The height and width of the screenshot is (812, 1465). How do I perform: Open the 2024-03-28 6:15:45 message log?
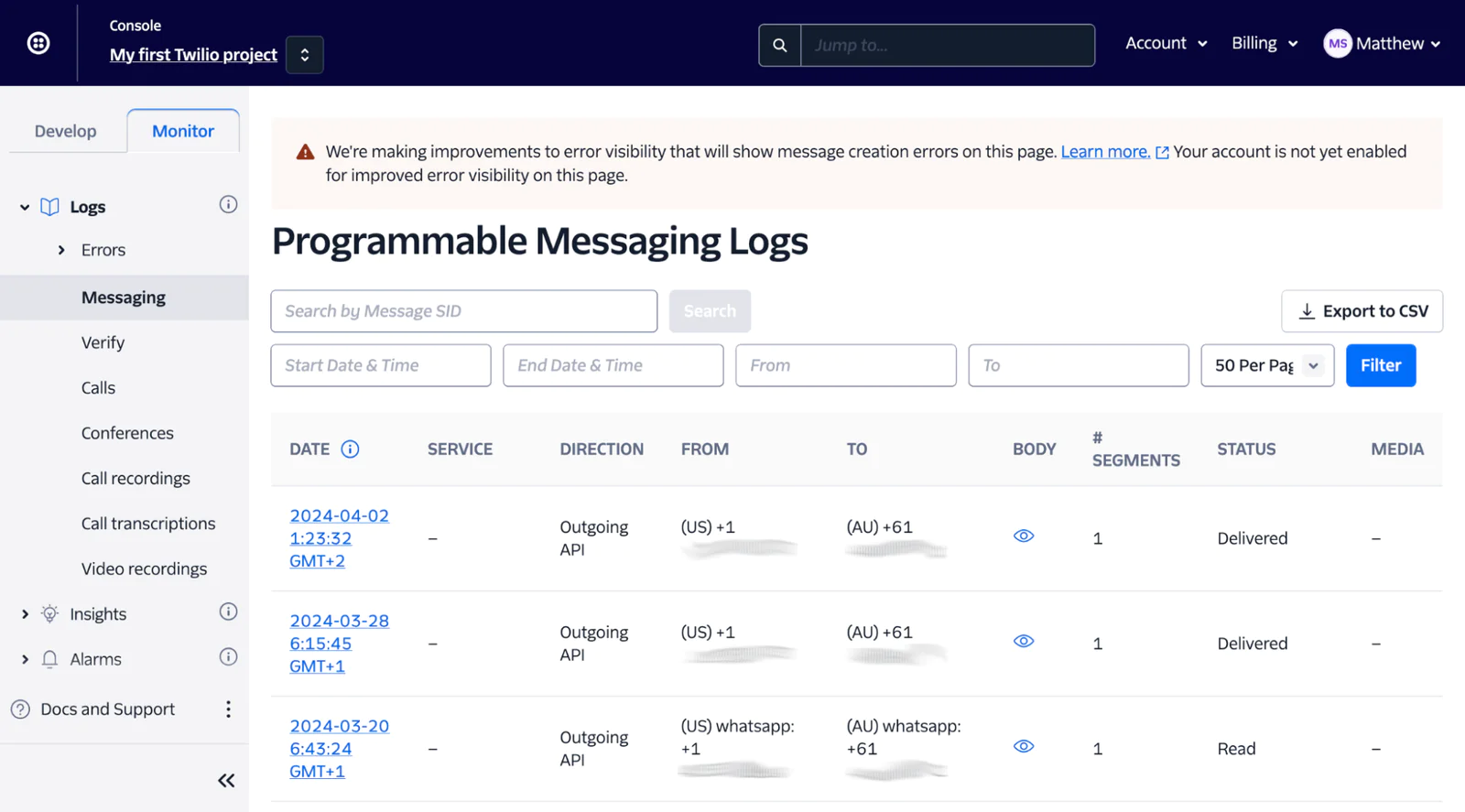[339, 644]
